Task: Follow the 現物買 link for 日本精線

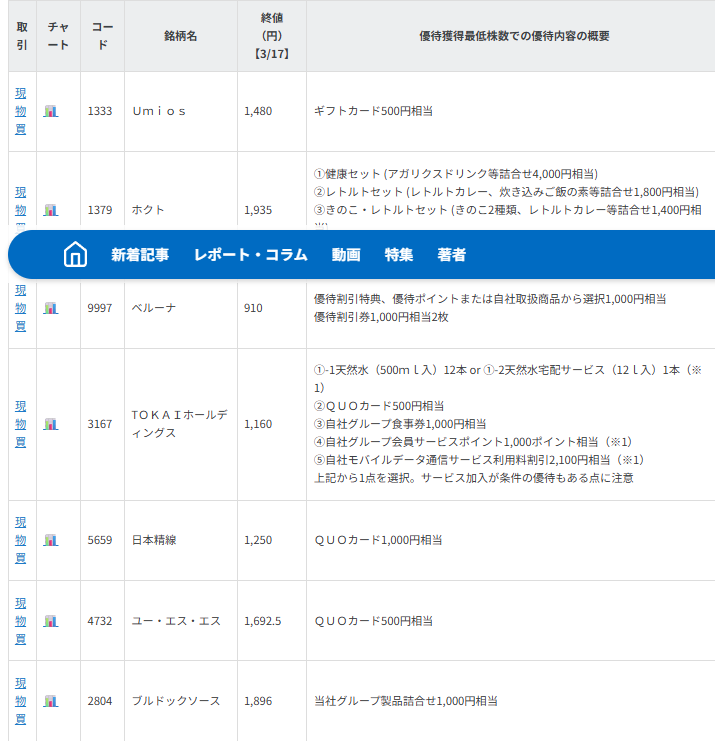Action: [21, 540]
